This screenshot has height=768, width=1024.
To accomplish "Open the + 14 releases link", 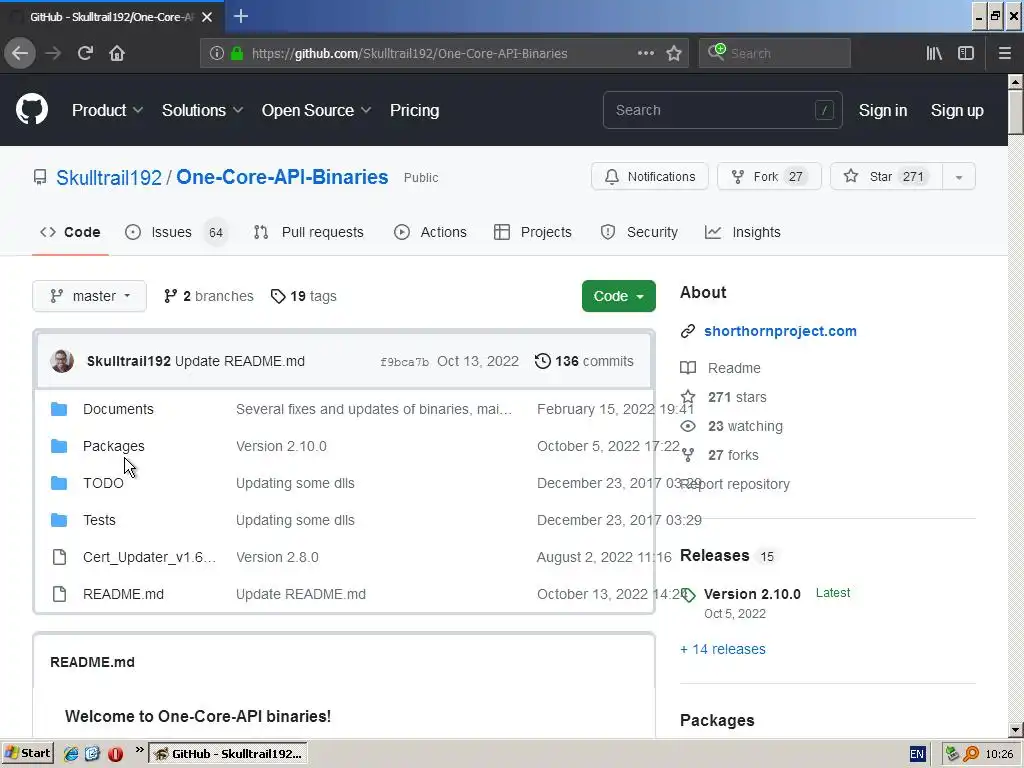I will [x=723, y=649].
